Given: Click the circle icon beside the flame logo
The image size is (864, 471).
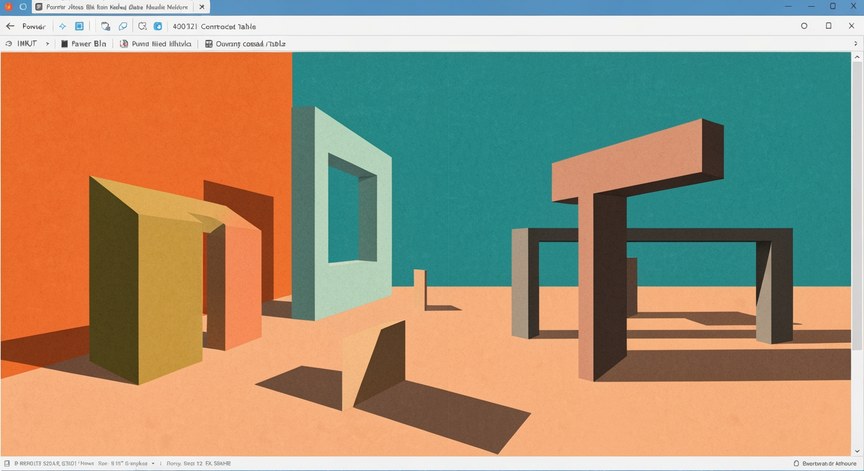Looking at the screenshot, I should [23, 7].
